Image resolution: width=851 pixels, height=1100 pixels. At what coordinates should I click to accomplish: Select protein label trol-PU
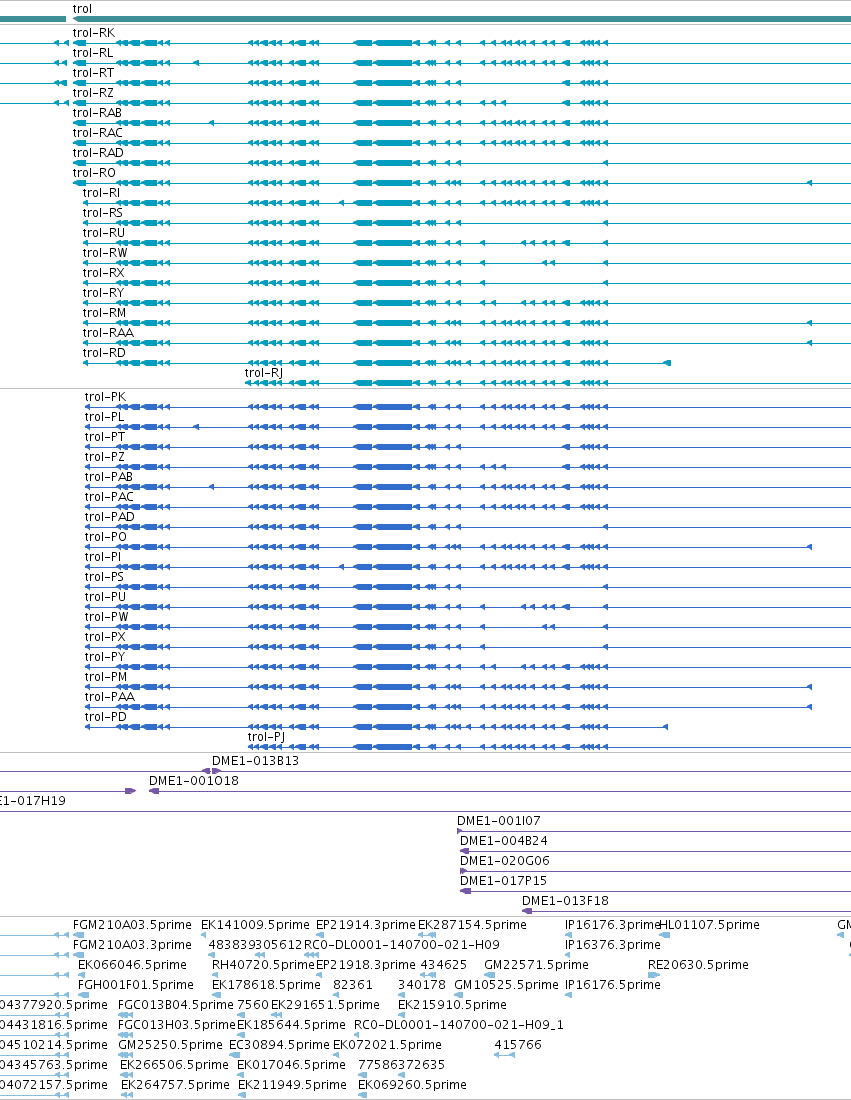click(106, 597)
